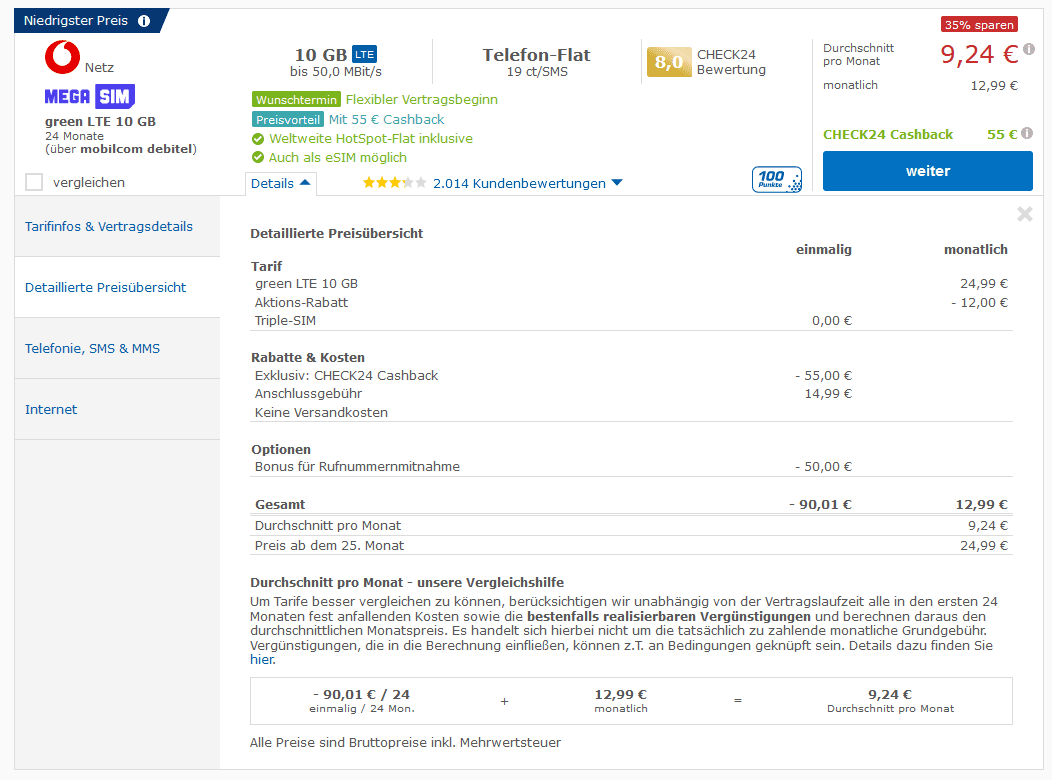Click the green Wunschtermin label

[296, 100]
